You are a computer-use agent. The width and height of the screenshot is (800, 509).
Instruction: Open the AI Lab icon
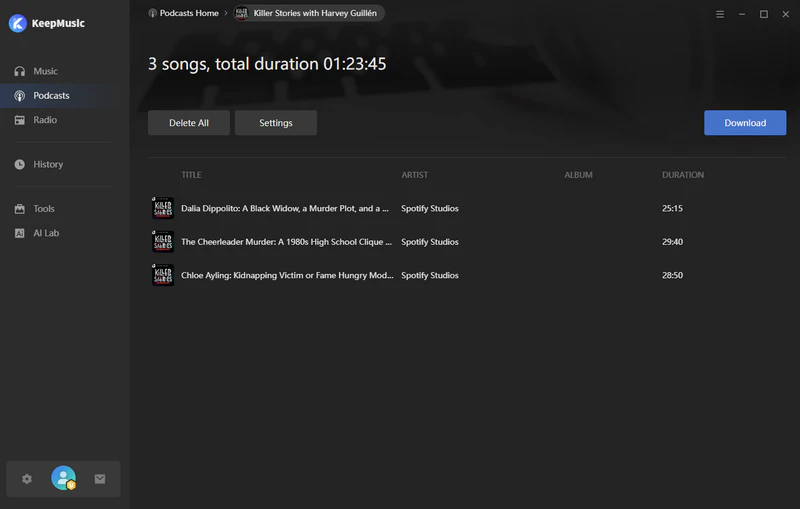click(x=19, y=233)
